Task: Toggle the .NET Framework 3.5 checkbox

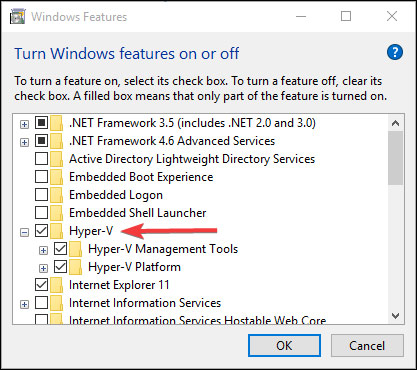Action: point(41,123)
